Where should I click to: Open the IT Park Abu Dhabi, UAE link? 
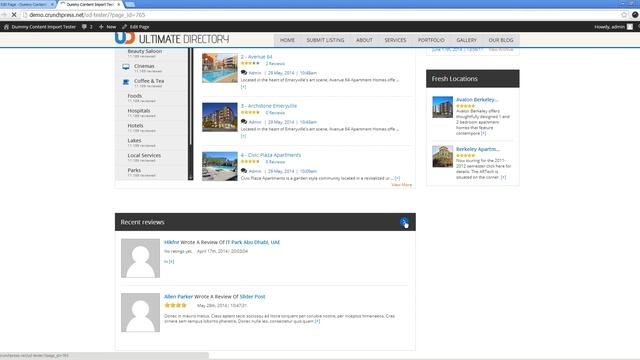click(253, 242)
